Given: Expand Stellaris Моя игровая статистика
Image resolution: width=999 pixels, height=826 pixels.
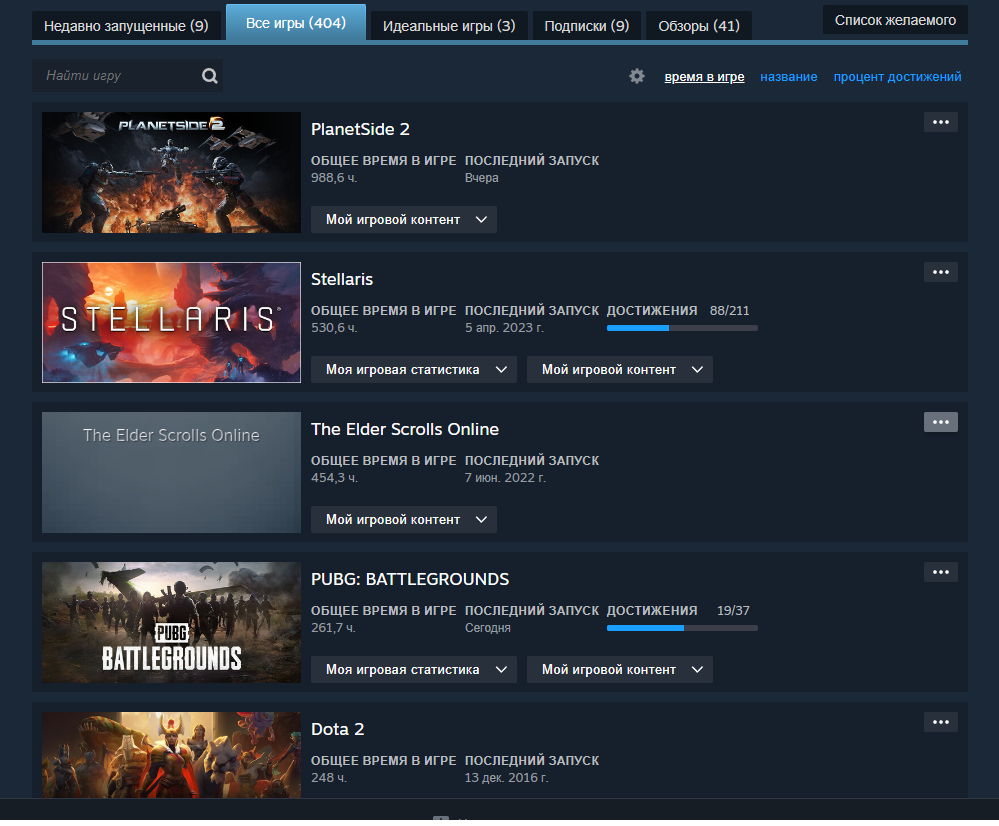Looking at the screenshot, I should pos(413,370).
